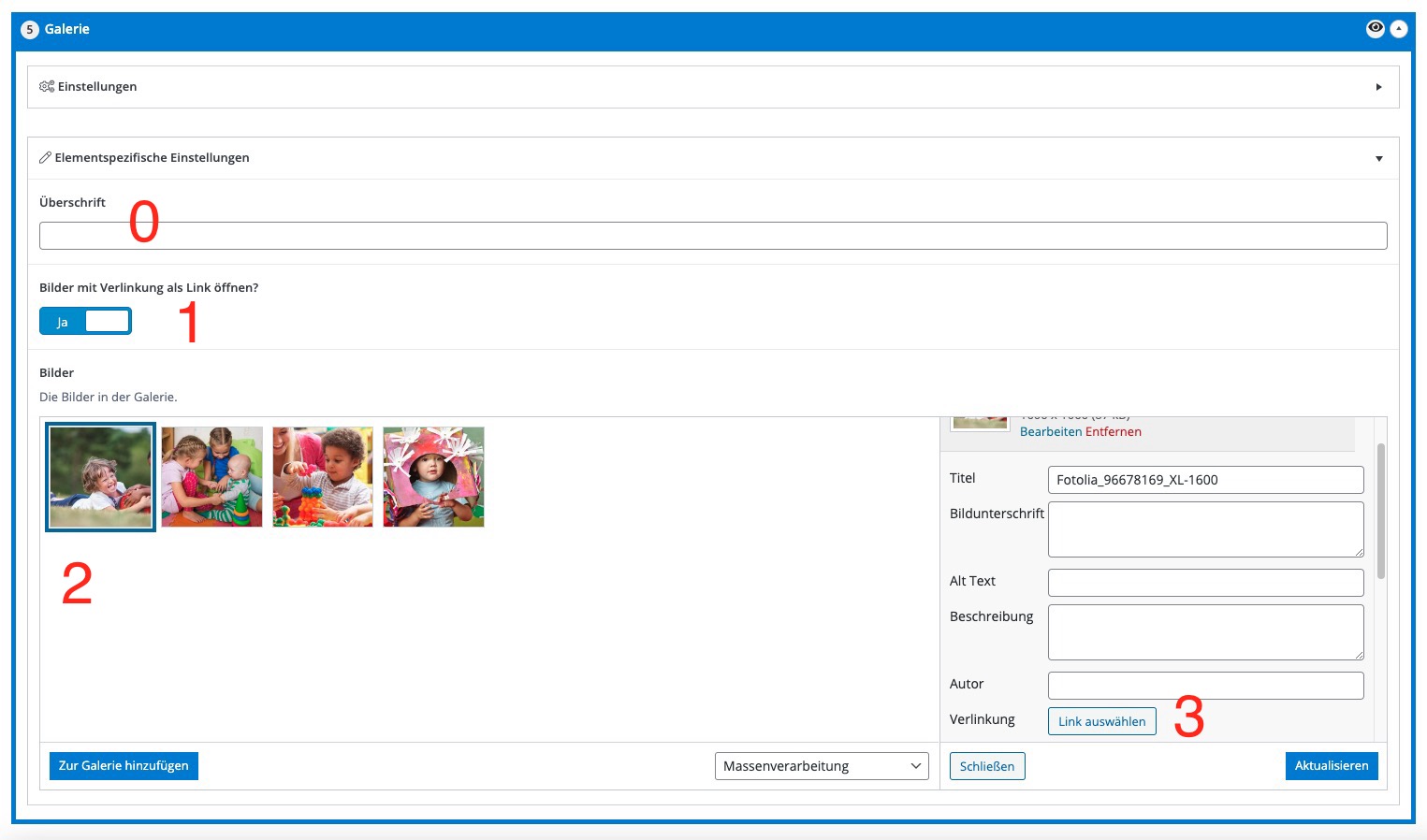Click 'Zur Galerie hinzufügen' button
Screen dimensions: 1427x840
pos(124,765)
